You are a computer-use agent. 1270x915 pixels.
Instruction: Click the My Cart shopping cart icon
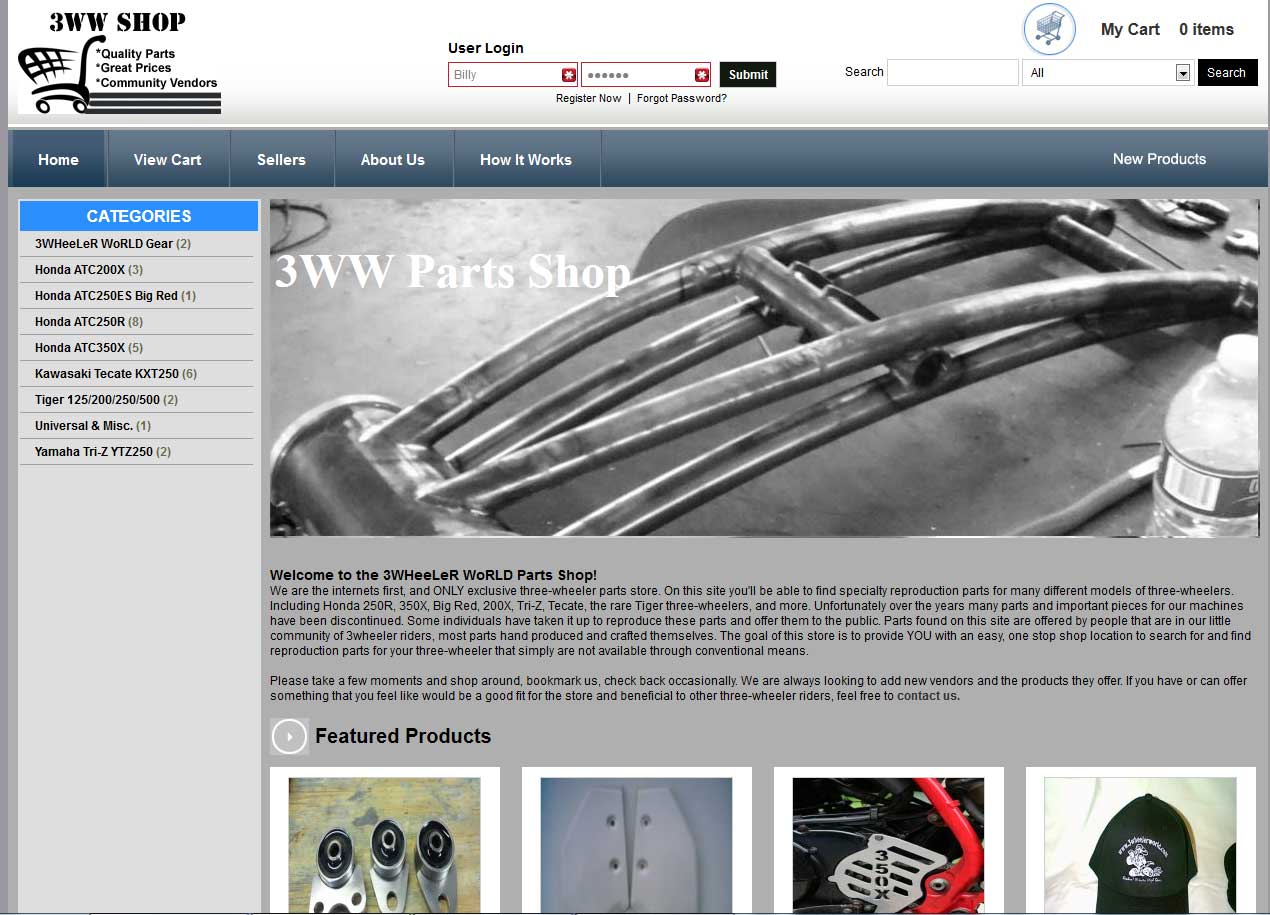click(1049, 29)
